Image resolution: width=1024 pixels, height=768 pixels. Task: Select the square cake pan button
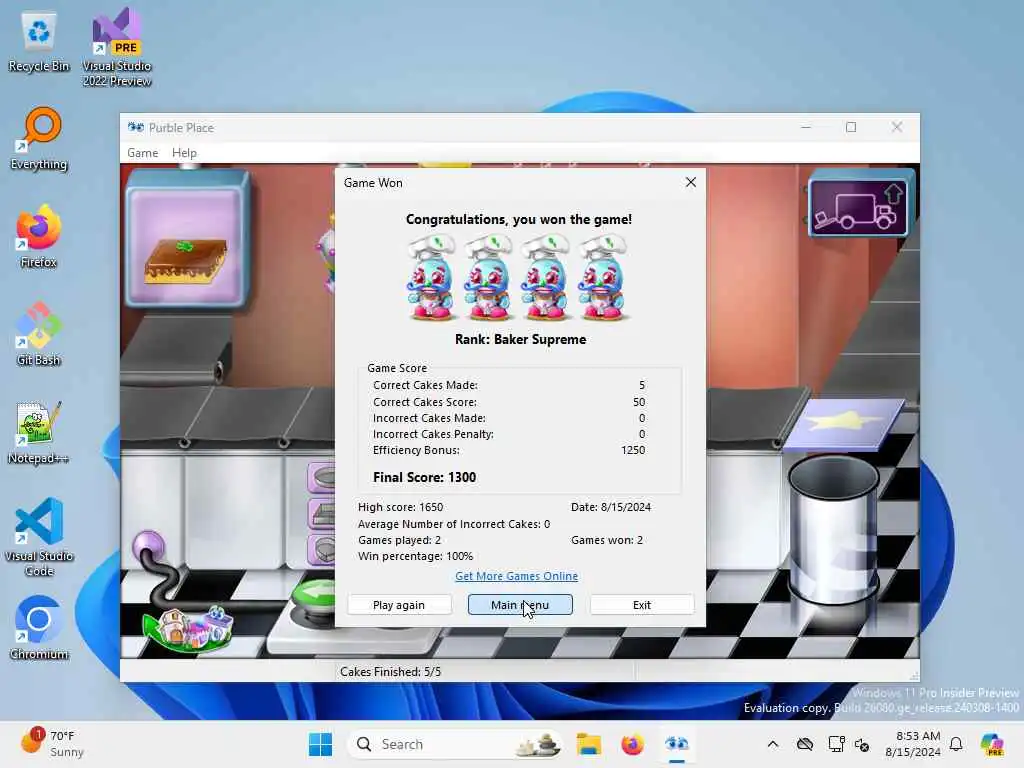[323, 514]
